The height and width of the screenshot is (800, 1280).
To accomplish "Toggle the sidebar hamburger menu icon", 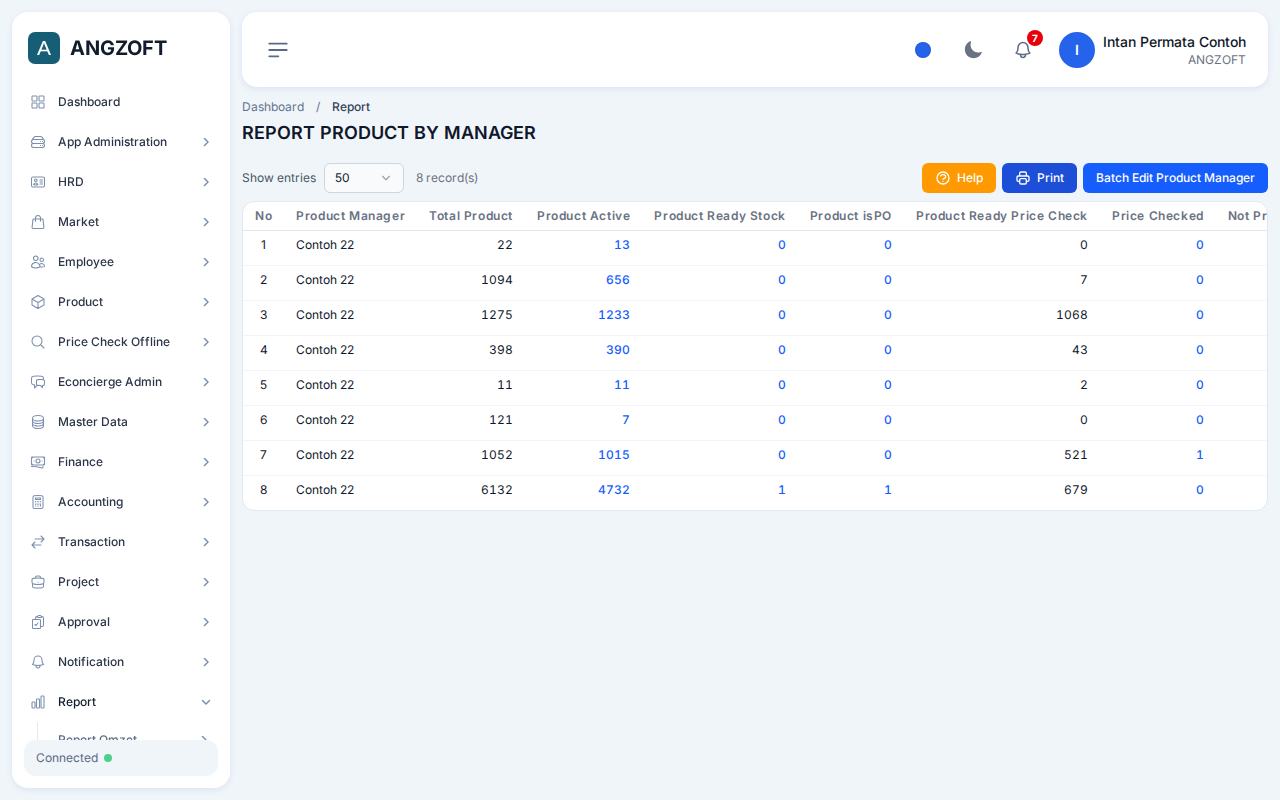I will [278, 50].
